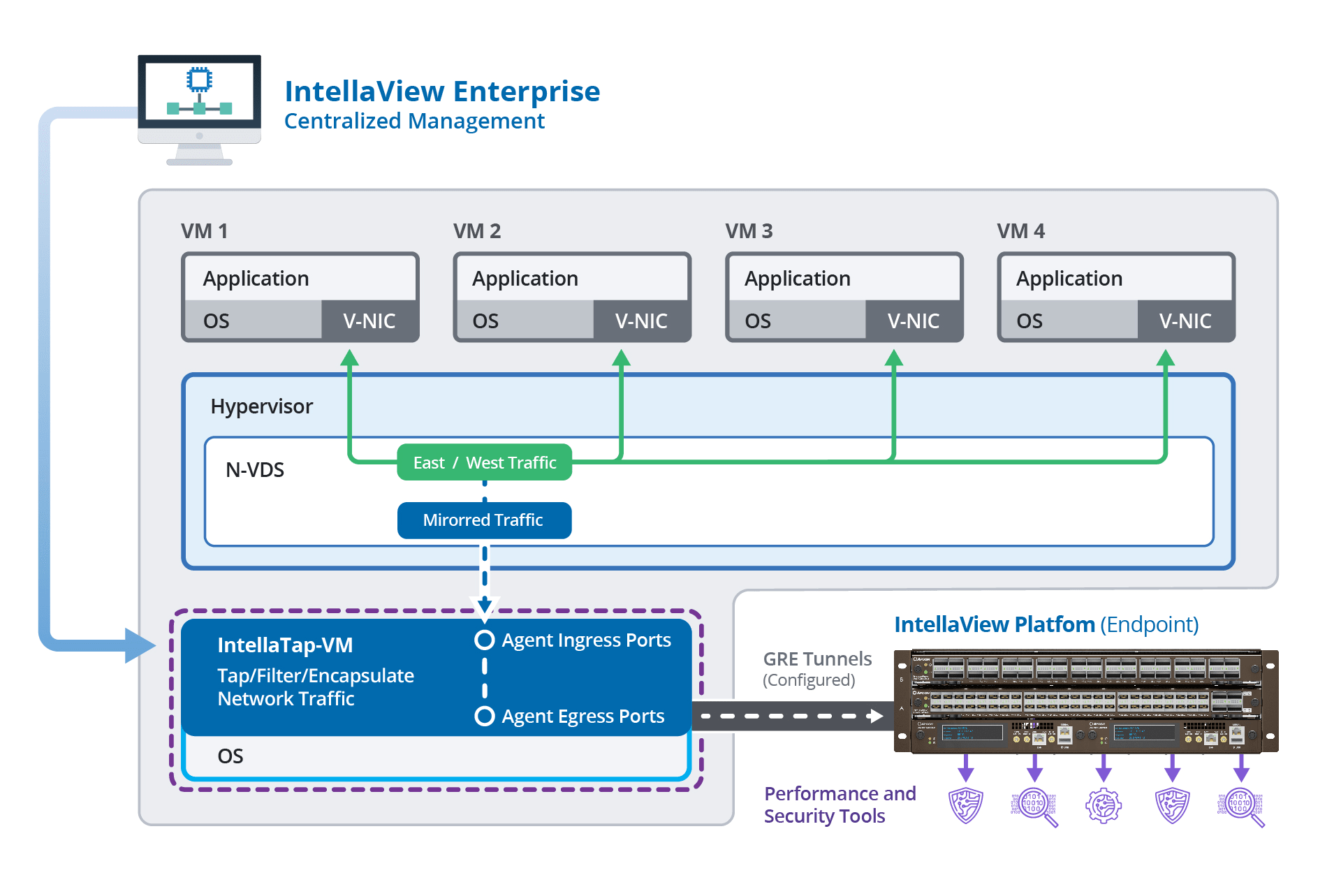Screen dimensions: 1341x896
Task: Click the N-VDS label
Action: click(x=255, y=470)
